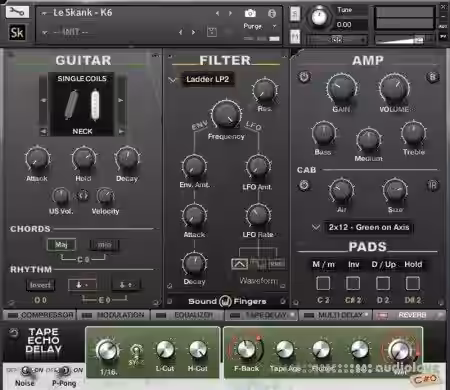
Task: Save snapshot with the floppy disk icon
Action: click(x=212, y=32)
